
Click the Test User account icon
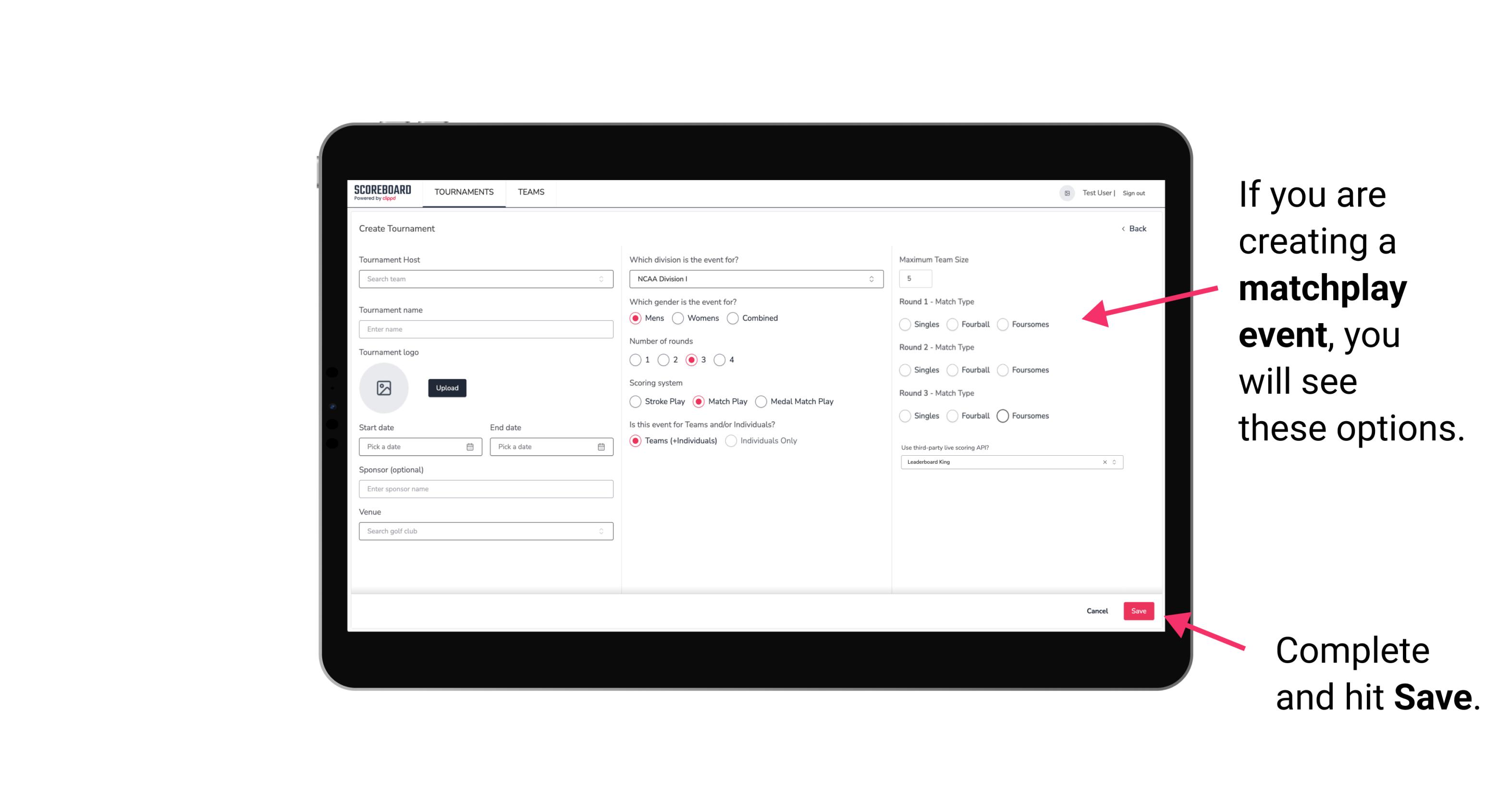[x=1066, y=192]
